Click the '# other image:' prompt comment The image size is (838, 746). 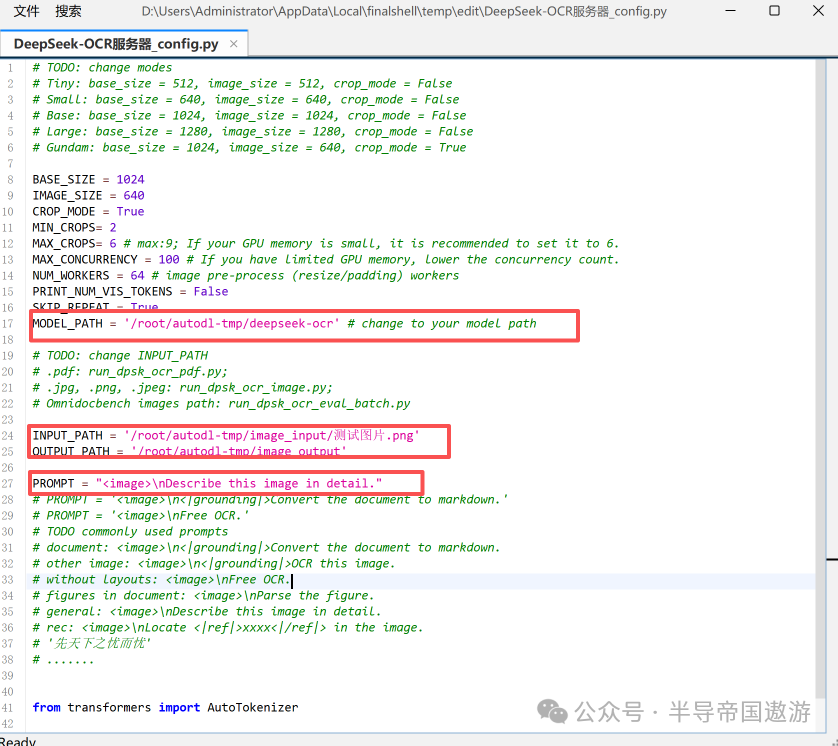214,564
